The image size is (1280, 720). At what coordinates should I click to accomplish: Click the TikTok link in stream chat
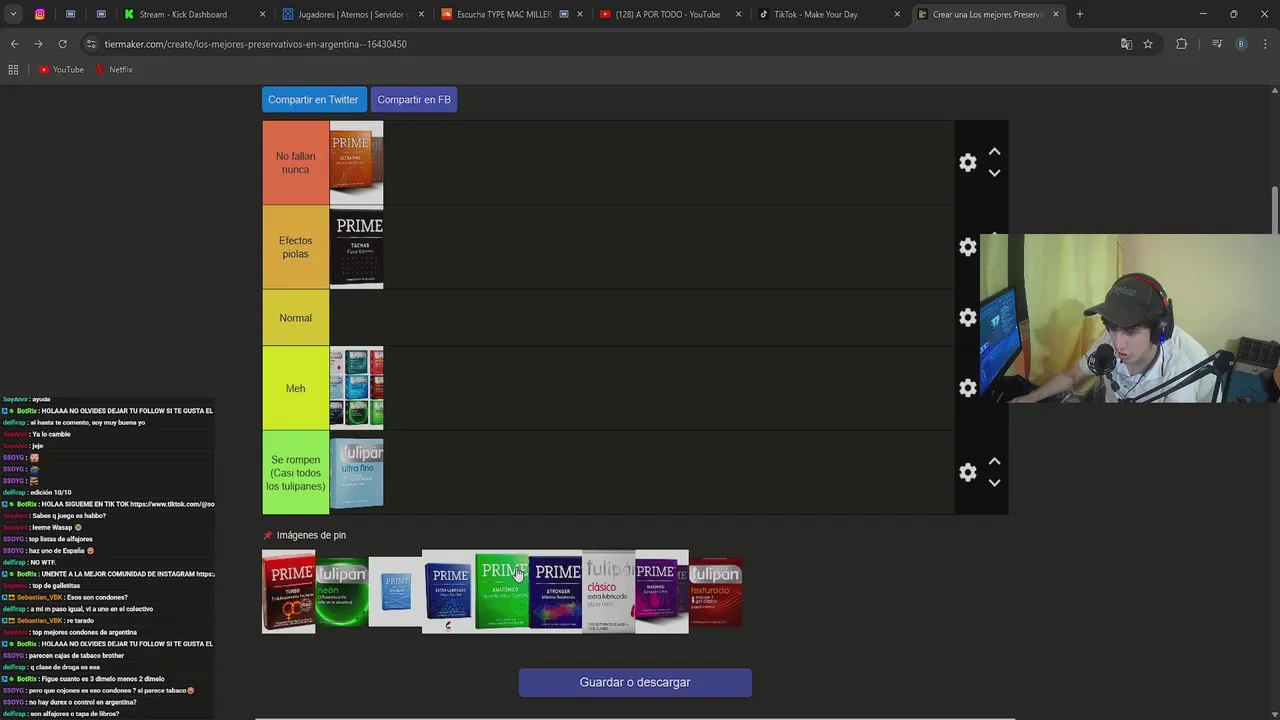[171, 504]
